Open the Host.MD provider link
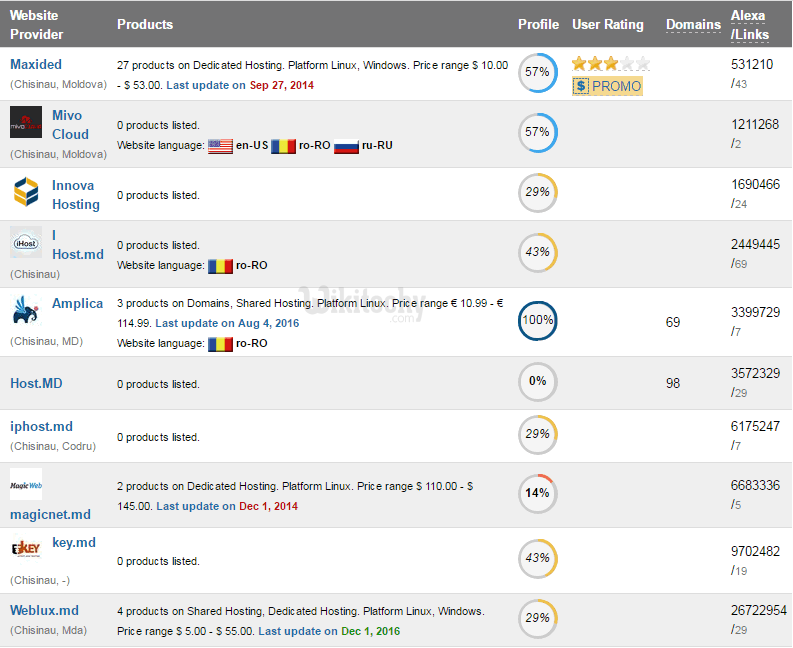 (36, 383)
